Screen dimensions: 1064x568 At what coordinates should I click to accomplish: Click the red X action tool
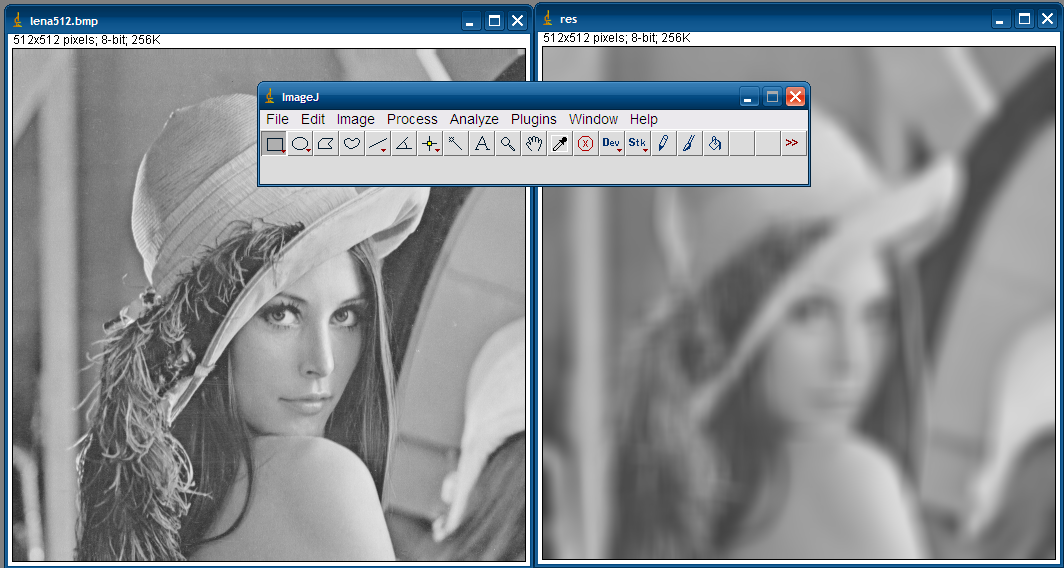click(586, 144)
